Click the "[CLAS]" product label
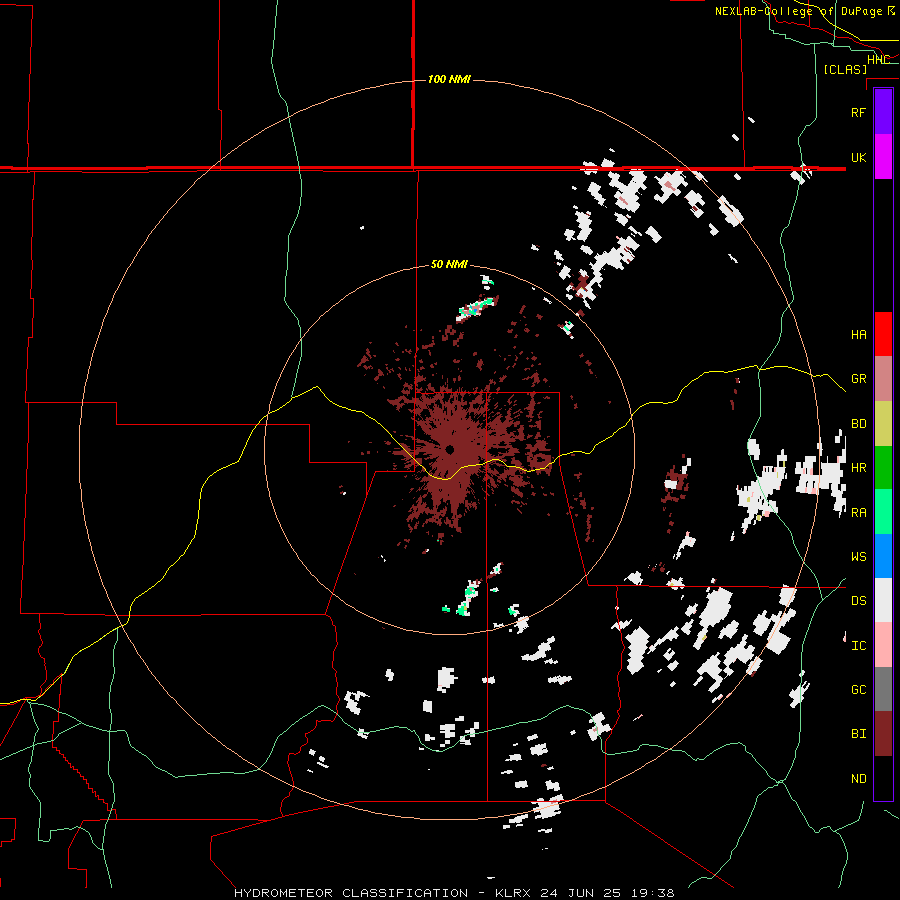The height and width of the screenshot is (900, 900). (x=845, y=69)
